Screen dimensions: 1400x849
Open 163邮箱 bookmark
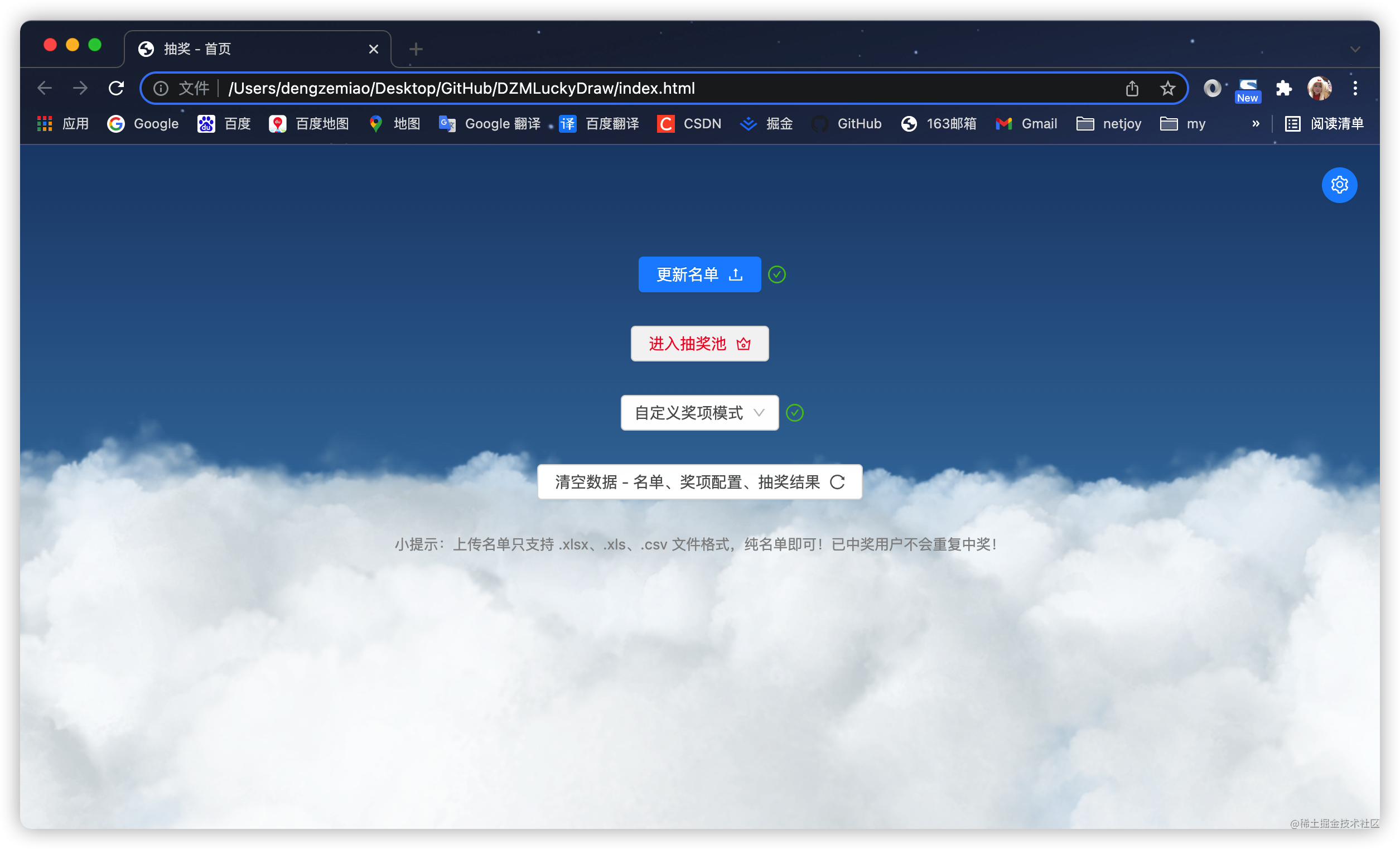point(938,123)
